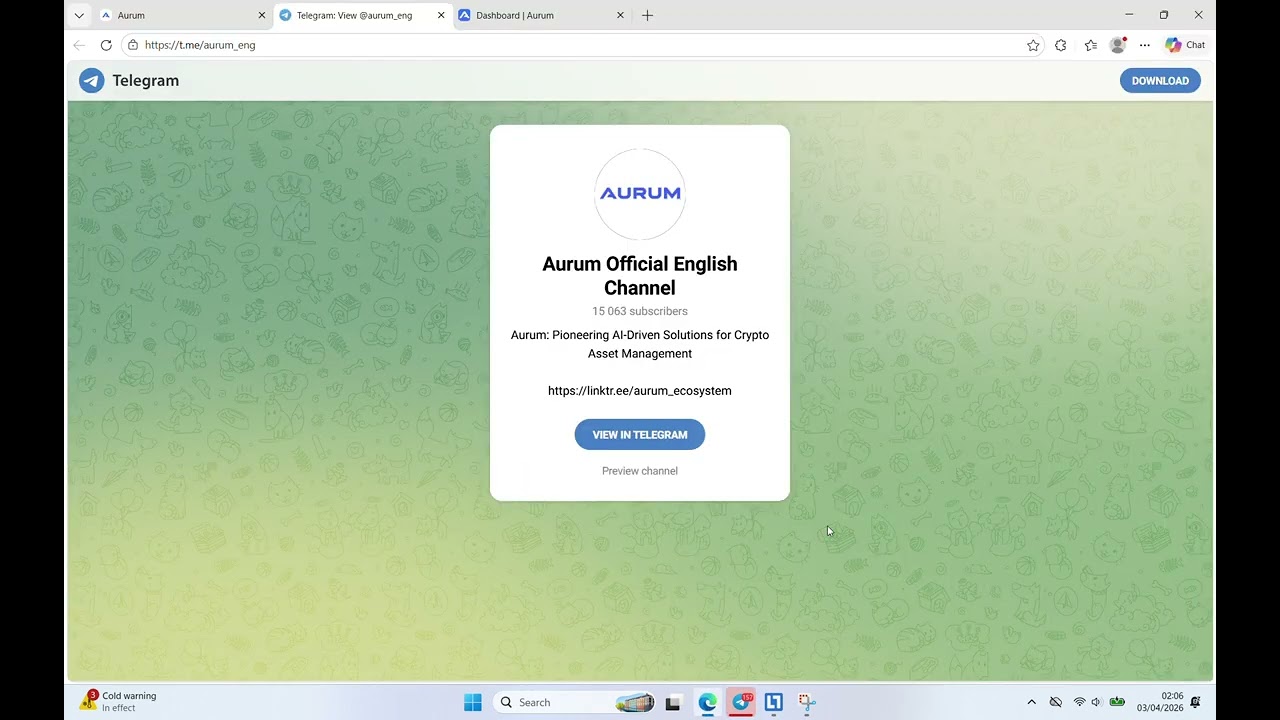Click the Pioneering AI-Driven Solutions description
Image resolution: width=1280 pixels, height=720 pixels.
pos(640,344)
